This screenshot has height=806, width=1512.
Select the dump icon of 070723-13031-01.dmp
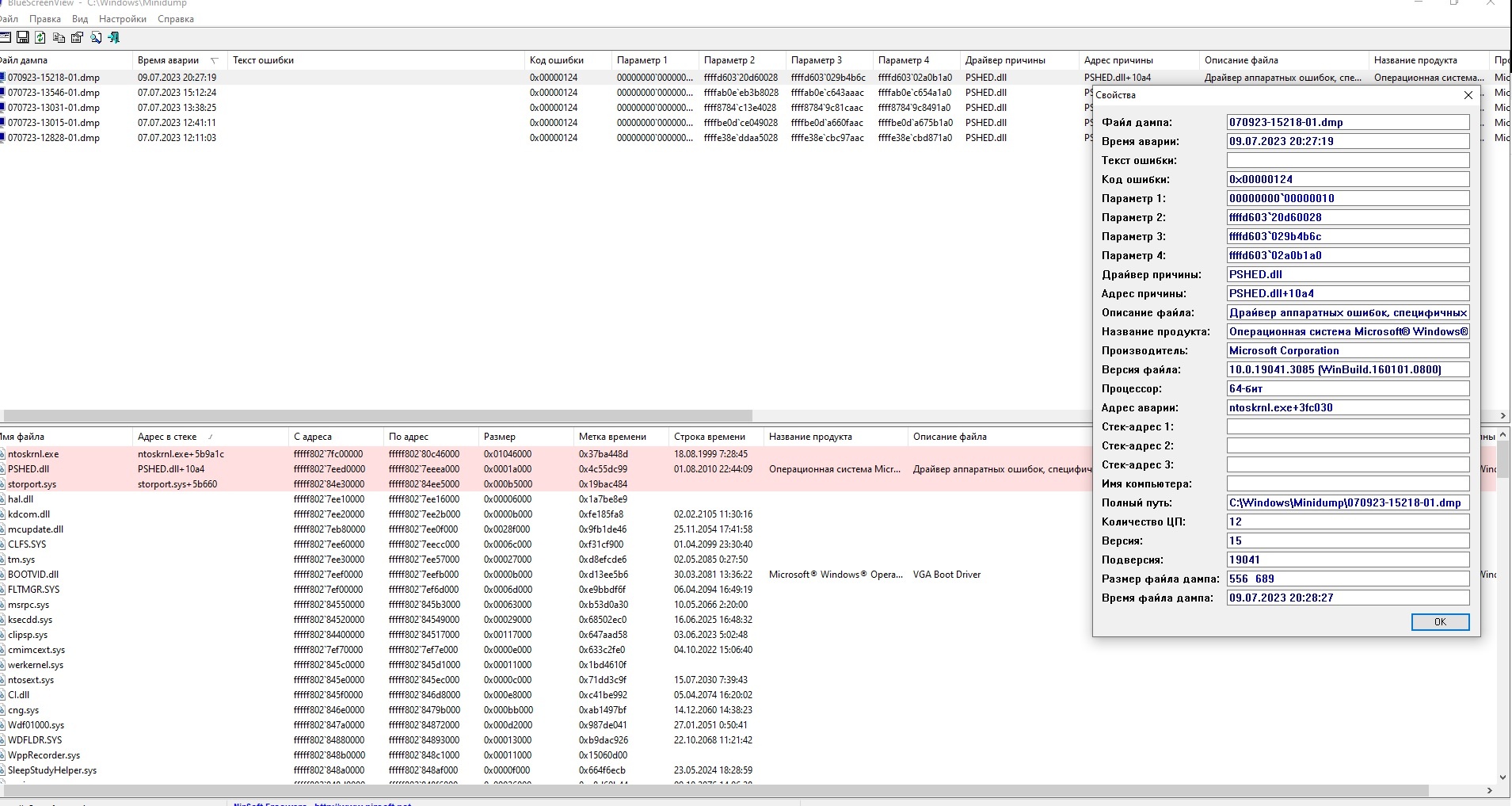pyautogui.click(x=2, y=108)
